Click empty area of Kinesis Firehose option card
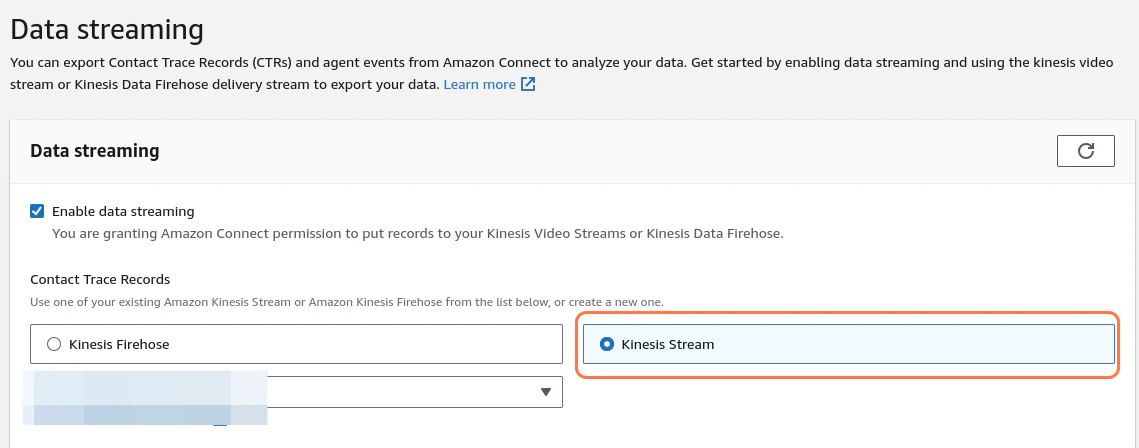The height and width of the screenshot is (448, 1139). coord(363,344)
